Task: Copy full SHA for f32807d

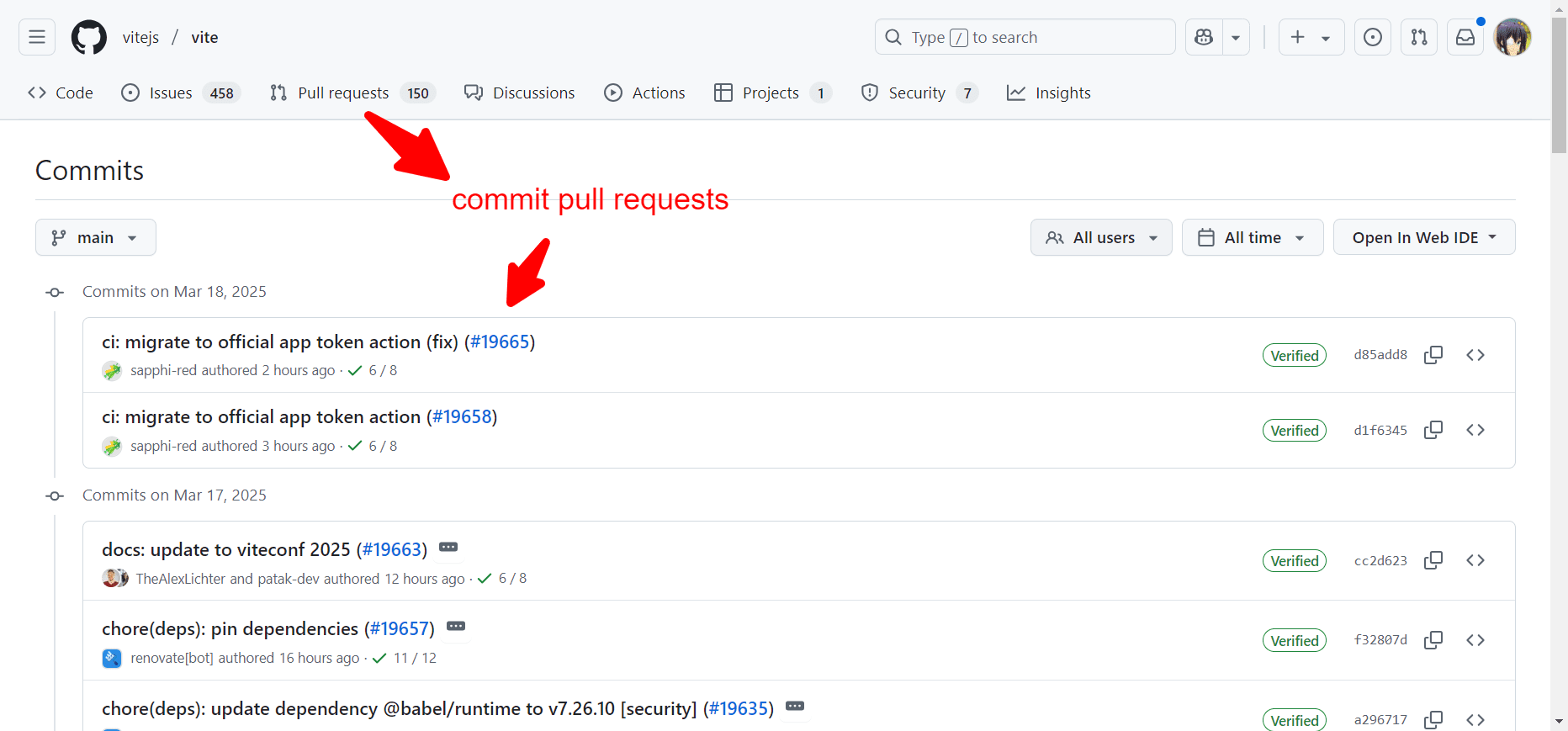Action: (1433, 640)
